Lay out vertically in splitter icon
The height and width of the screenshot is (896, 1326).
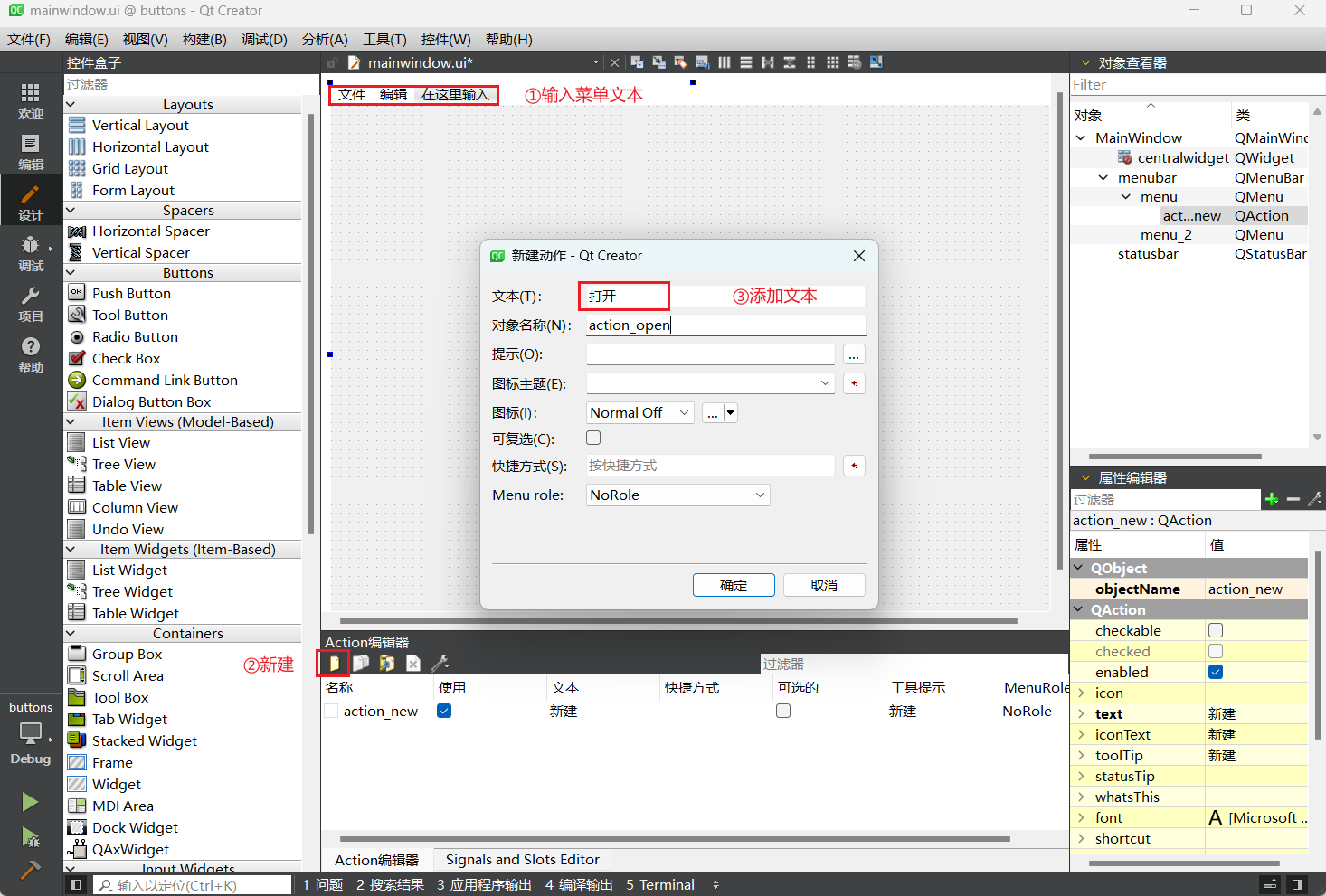pyautogui.click(x=790, y=62)
